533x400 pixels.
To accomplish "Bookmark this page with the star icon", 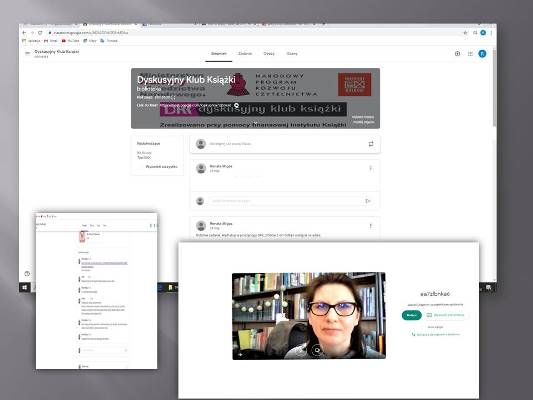I will coord(465,33).
